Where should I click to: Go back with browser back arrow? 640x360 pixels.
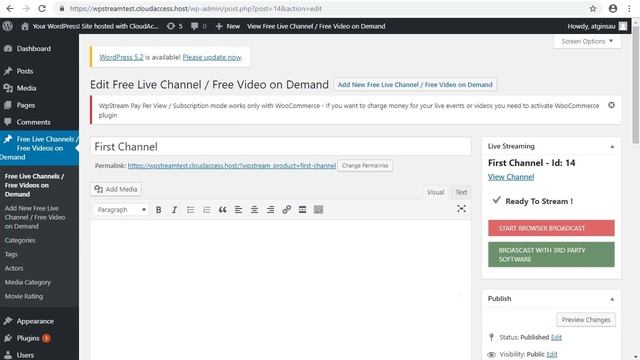tap(10, 9)
